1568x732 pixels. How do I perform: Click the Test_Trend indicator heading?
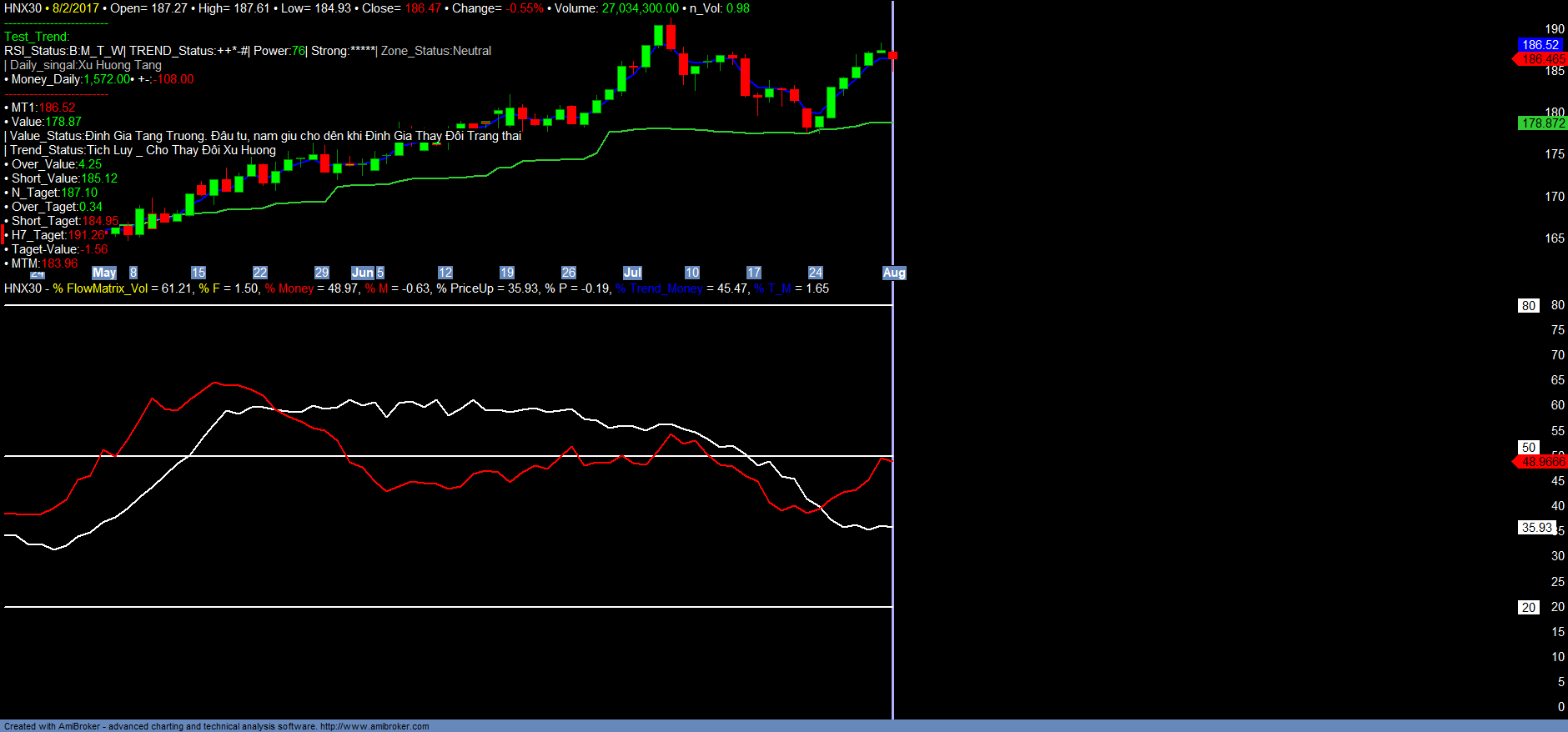37,37
